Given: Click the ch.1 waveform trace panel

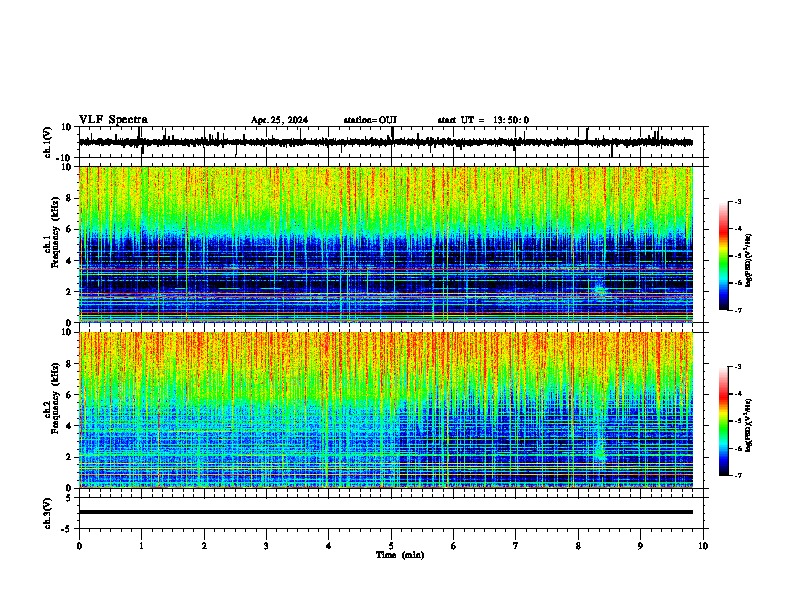Looking at the screenshot, I should 393,142.
